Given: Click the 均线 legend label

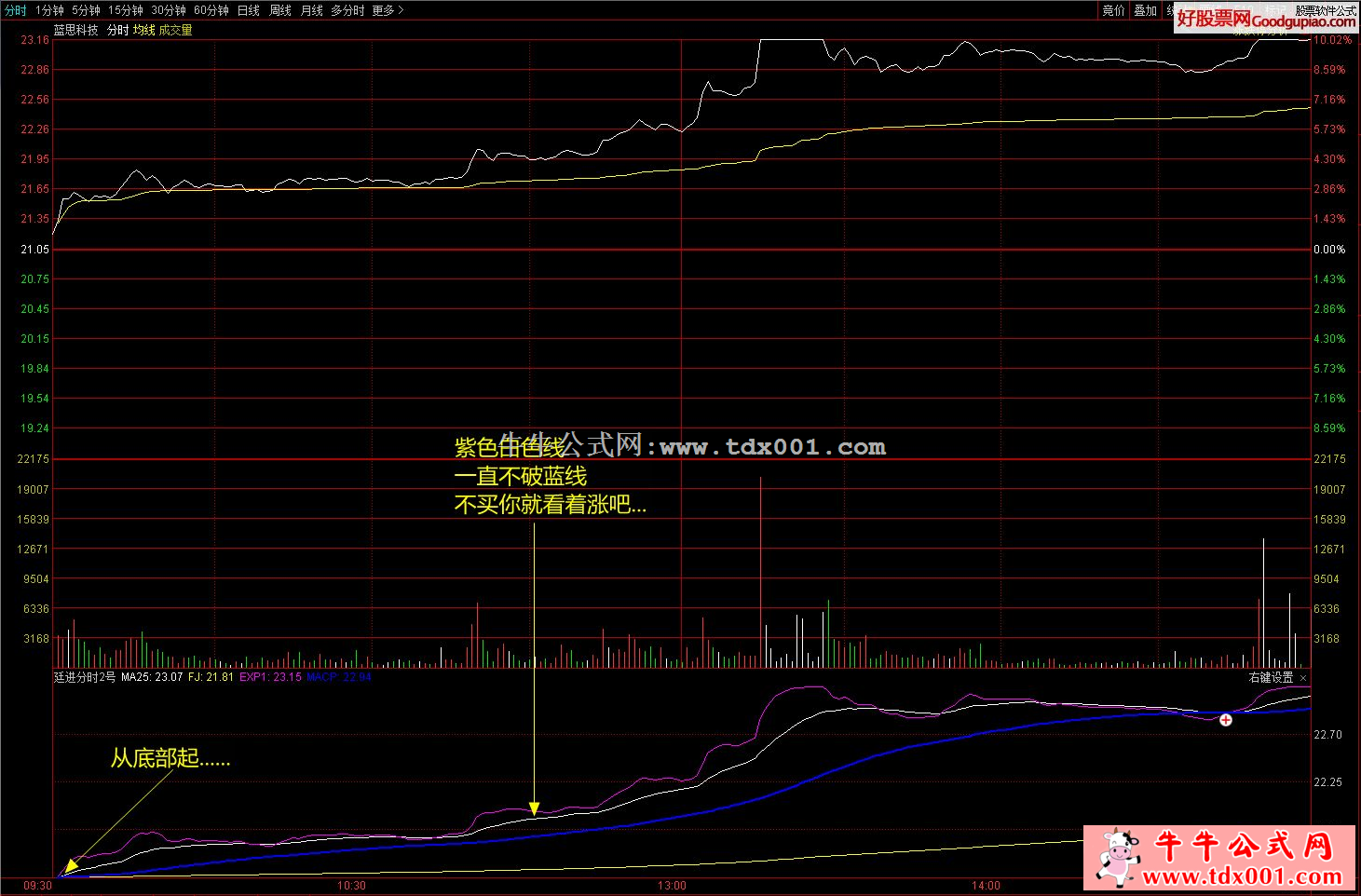Looking at the screenshot, I should (144, 30).
